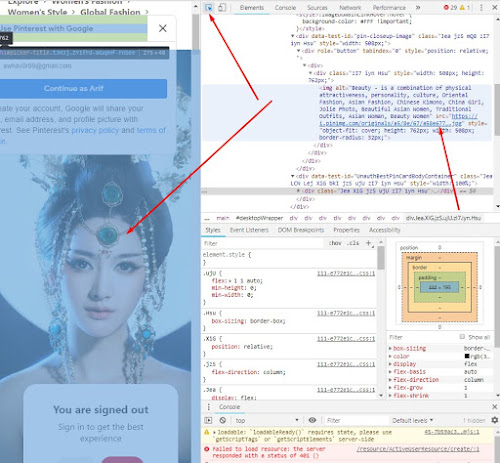This screenshot has height=463, width=500.
Task: Open the more DevTools tabs chevron
Action: (418, 7)
